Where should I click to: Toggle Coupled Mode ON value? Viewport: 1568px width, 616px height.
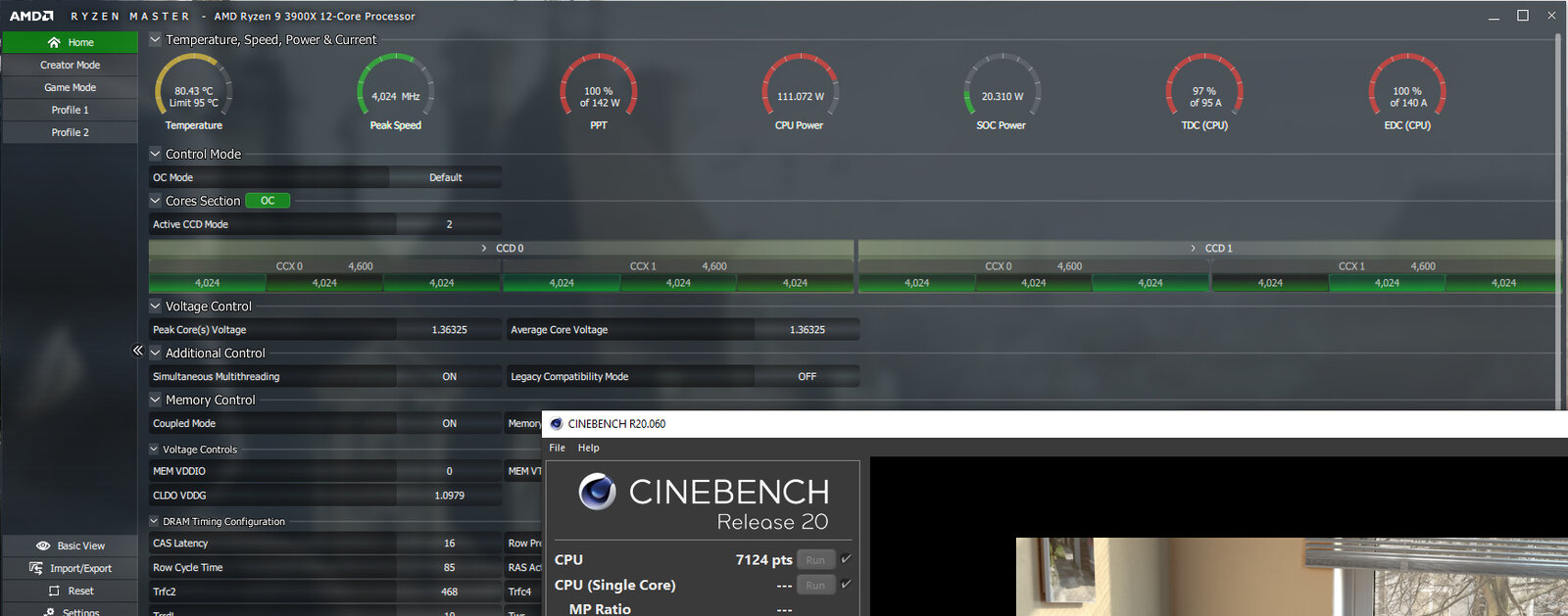tap(449, 423)
